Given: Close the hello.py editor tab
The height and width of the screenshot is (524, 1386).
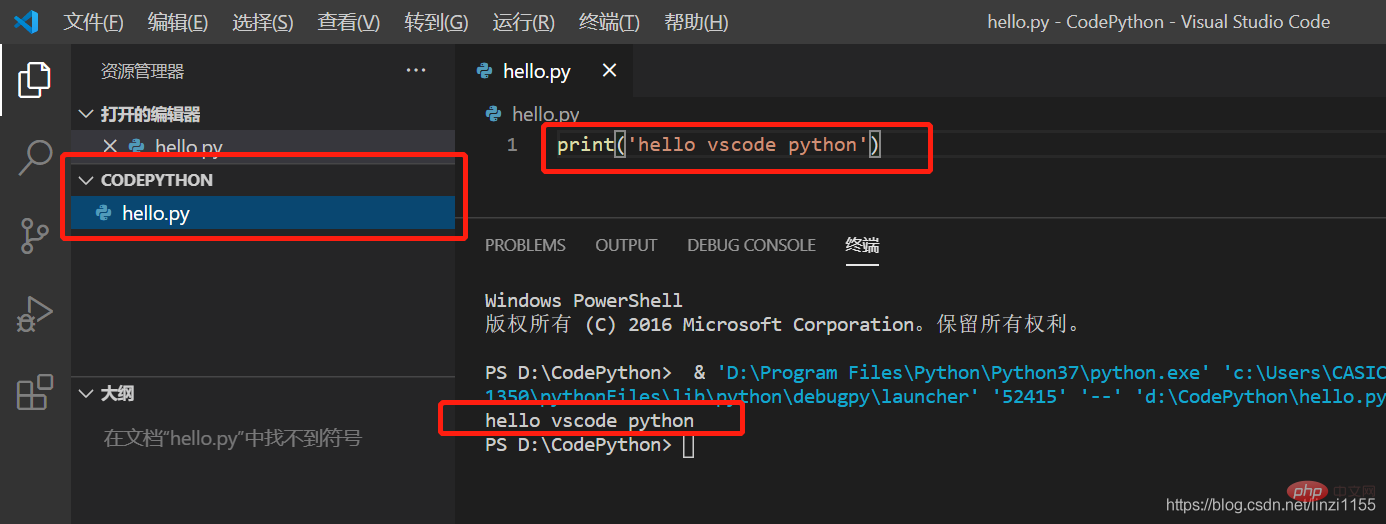Looking at the screenshot, I should (609, 71).
